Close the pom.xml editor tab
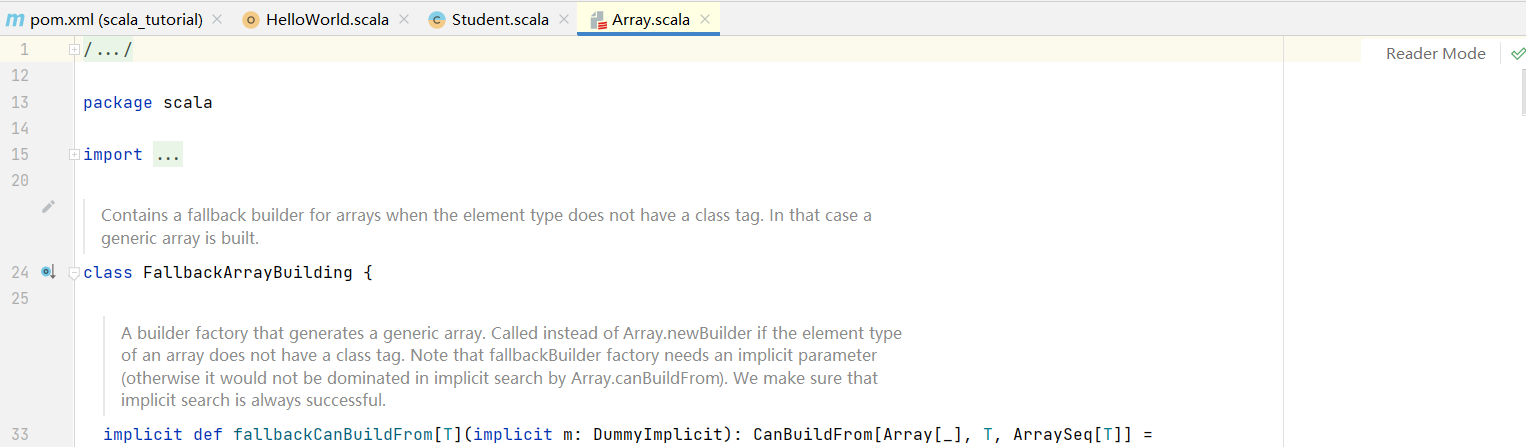Image resolution: width=1526 pixels, height=447 pixels. [217, 20]
